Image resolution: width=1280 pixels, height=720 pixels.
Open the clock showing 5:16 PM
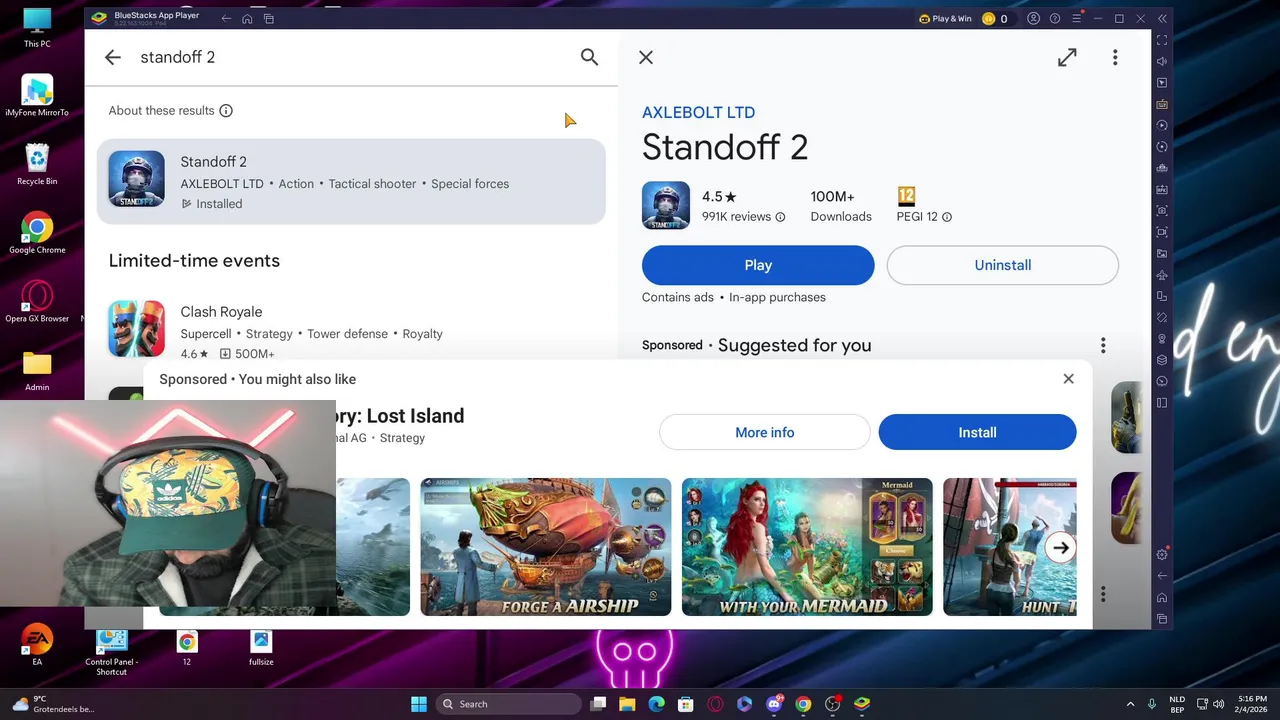click(x=1252, y=704)
